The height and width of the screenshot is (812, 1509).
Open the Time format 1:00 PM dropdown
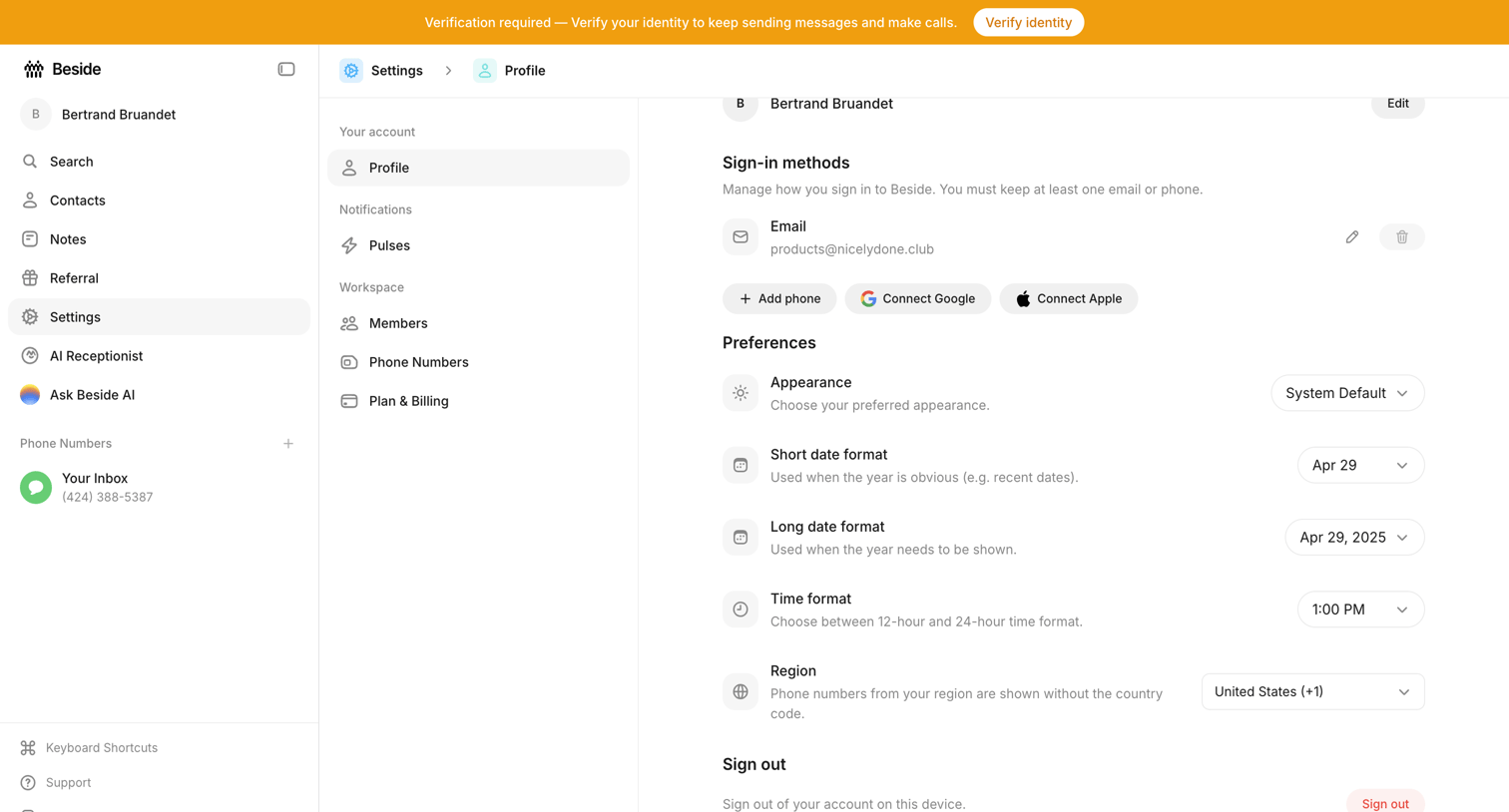1360,609
